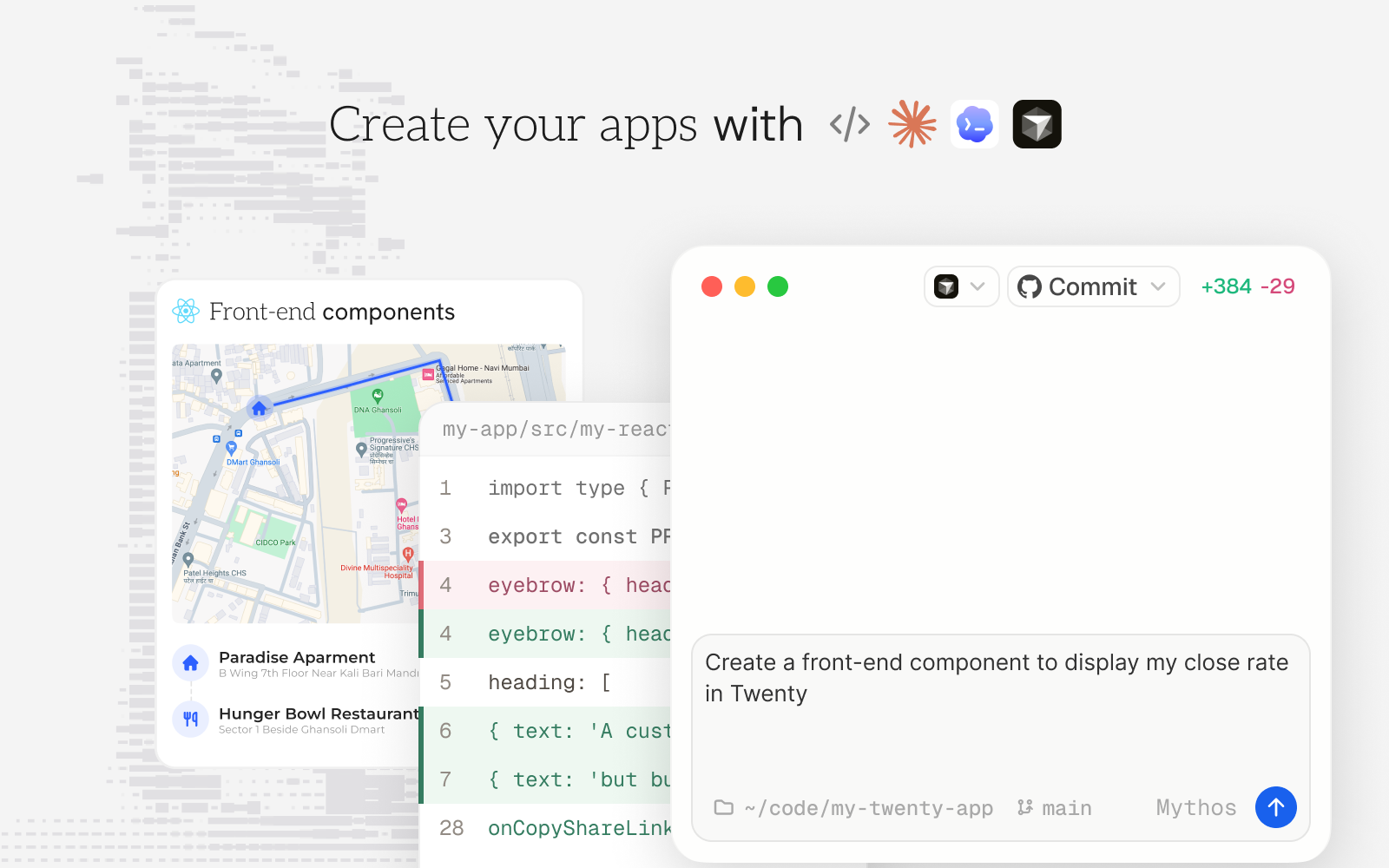This screenshot has height=868, width=1389.
Task: Click the </> code icon in the heading
Action: tap(848, 124)
